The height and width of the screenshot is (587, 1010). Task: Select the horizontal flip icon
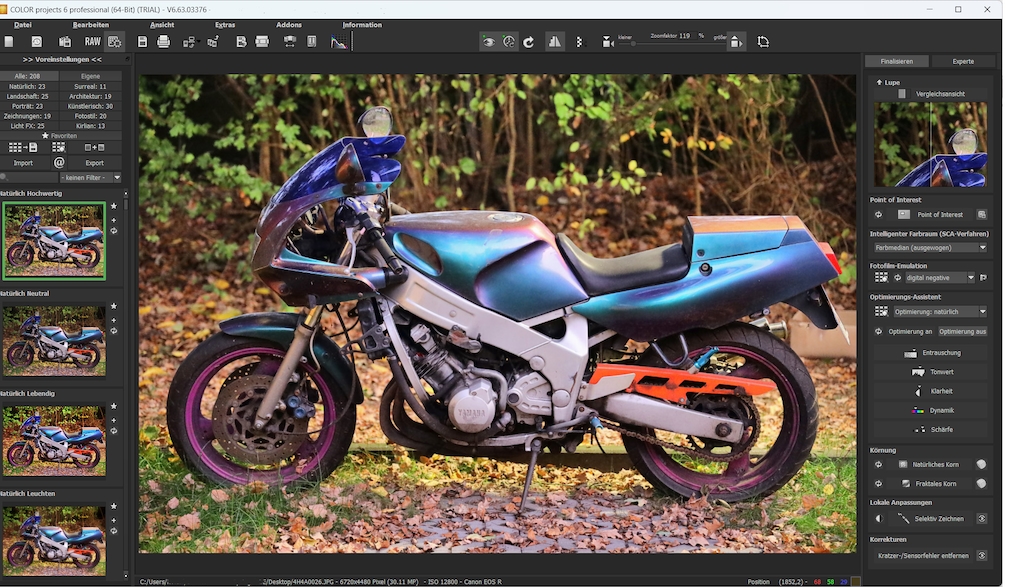555,41
